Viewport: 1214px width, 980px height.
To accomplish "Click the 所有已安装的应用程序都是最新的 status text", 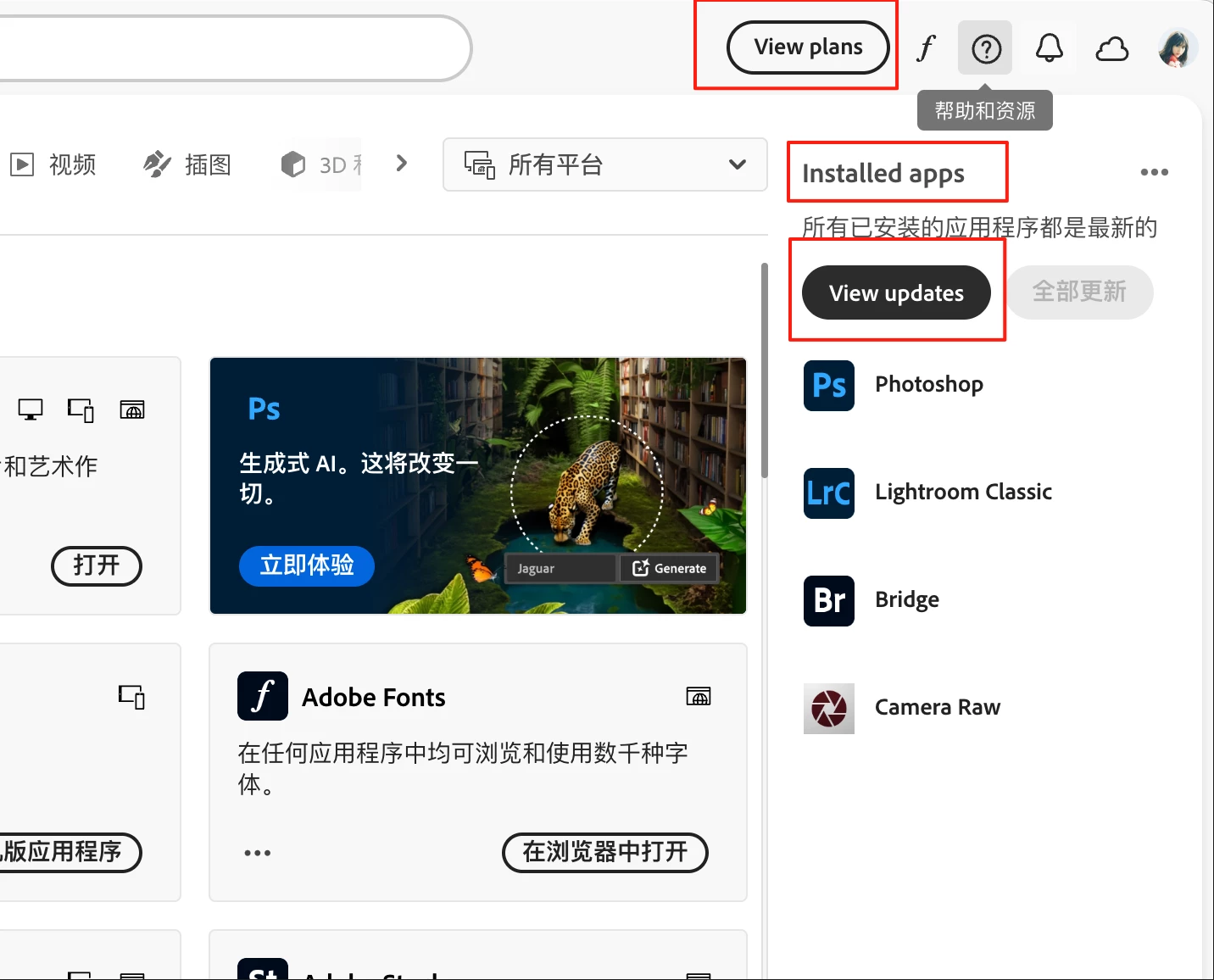I will [x=979, y=227].
